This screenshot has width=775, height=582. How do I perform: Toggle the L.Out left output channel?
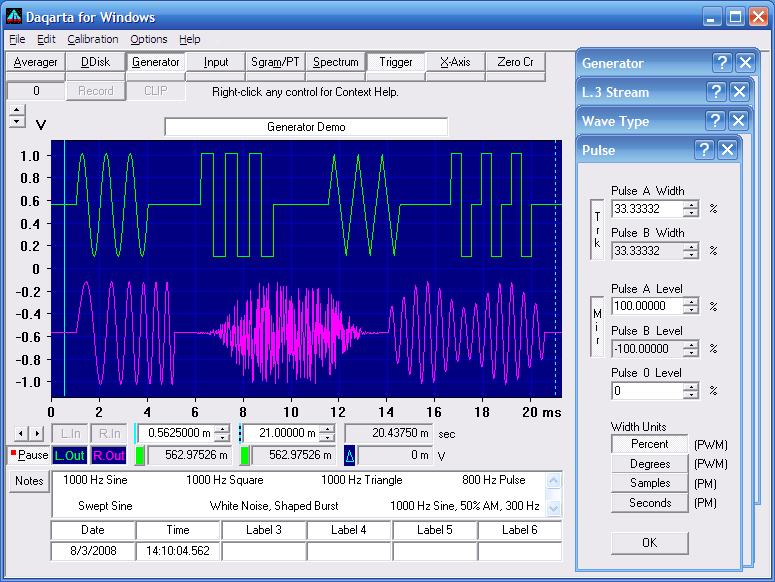[x=69, y=455]
